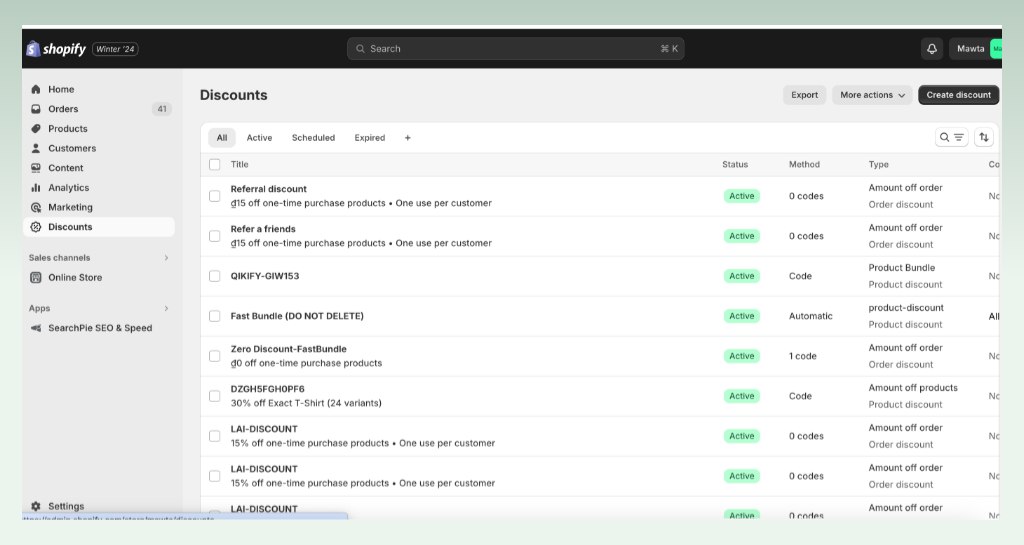Click the Settings gear icon
This screenshot has width=1024, height=545.
[x=36, y=506]
